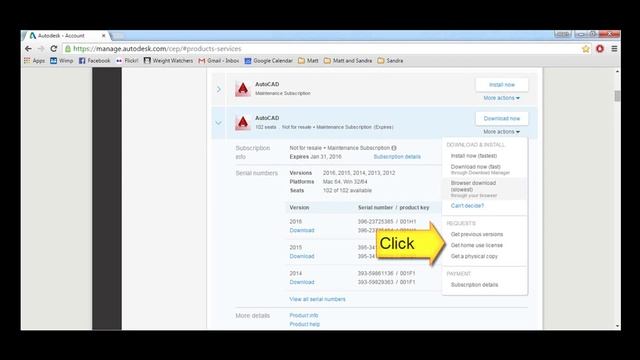The height and width of the screenshot is (360, 640).
Task: Open the Gmail - Inbox bookmark
Action: (219, 60)
